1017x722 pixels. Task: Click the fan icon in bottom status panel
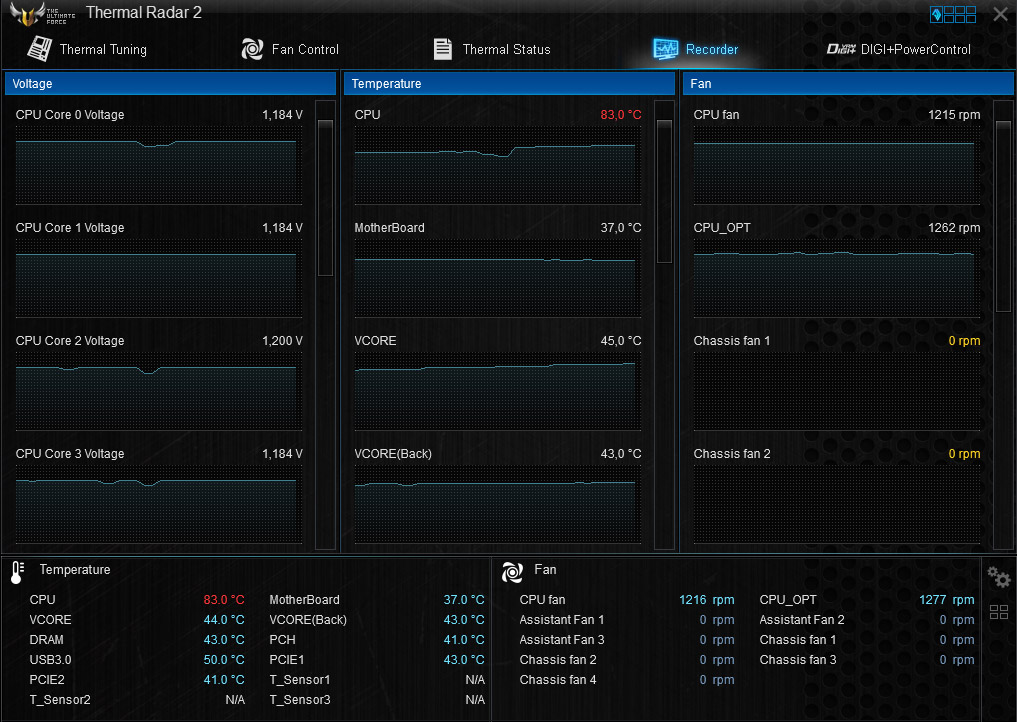[x=512, y=572]
